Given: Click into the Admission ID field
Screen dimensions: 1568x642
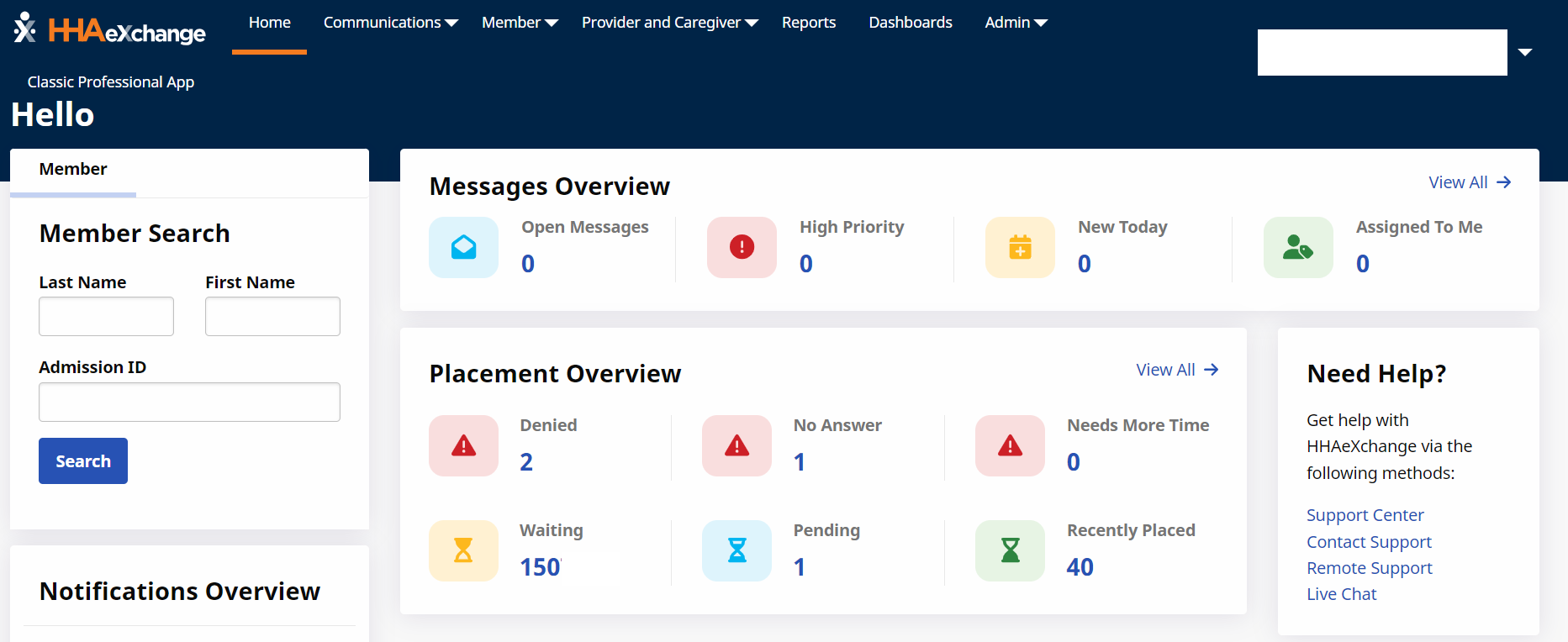Looking at the screenshot, I should click(189, 403).
